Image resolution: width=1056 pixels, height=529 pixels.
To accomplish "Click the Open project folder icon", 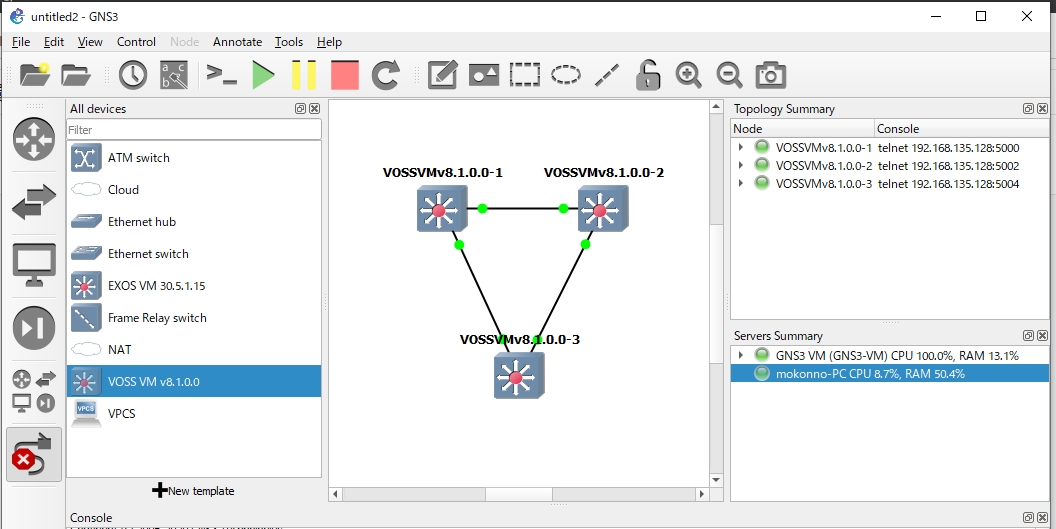I will [x=75, y=75].
